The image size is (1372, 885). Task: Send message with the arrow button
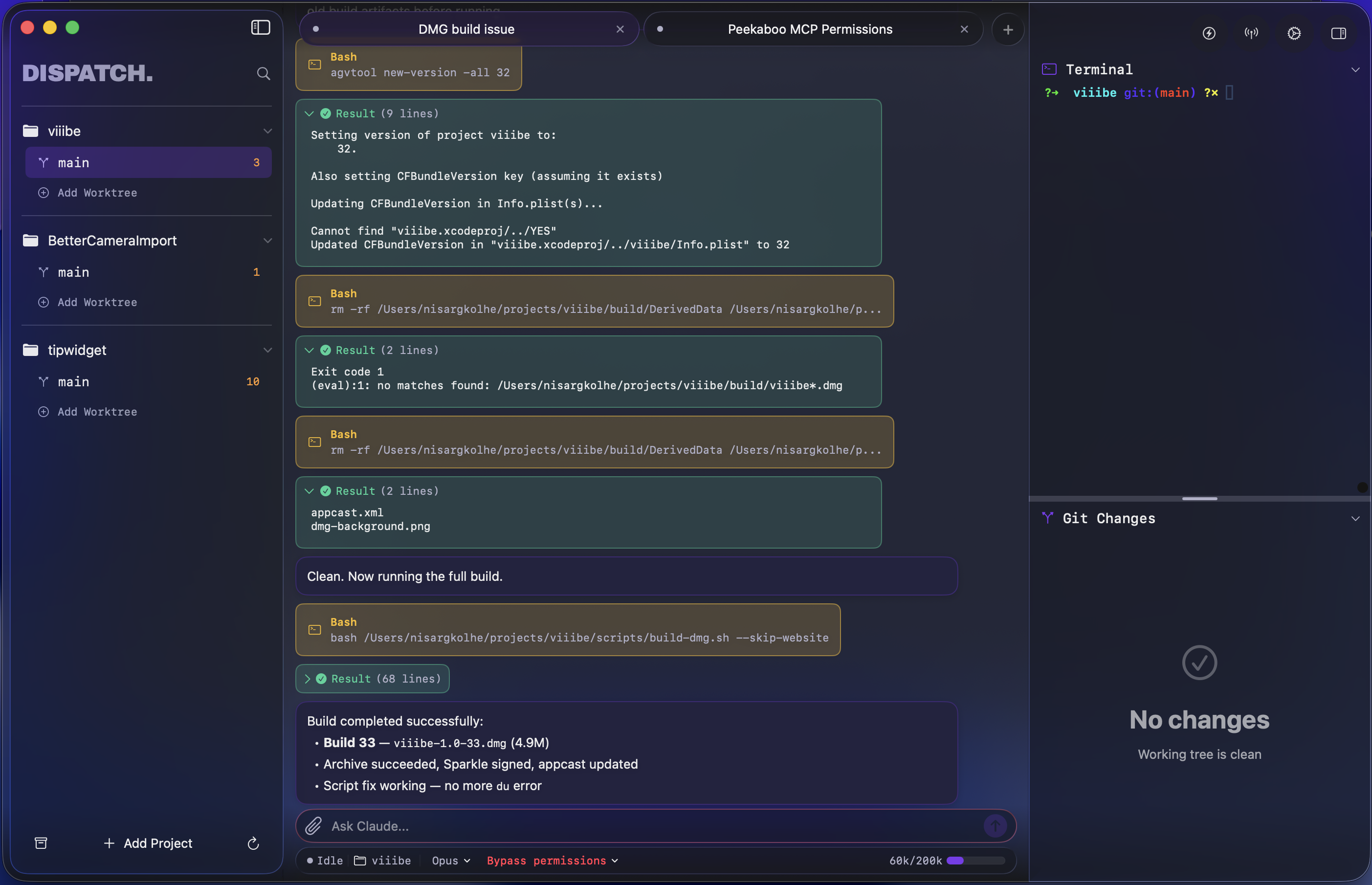[995, 826]
